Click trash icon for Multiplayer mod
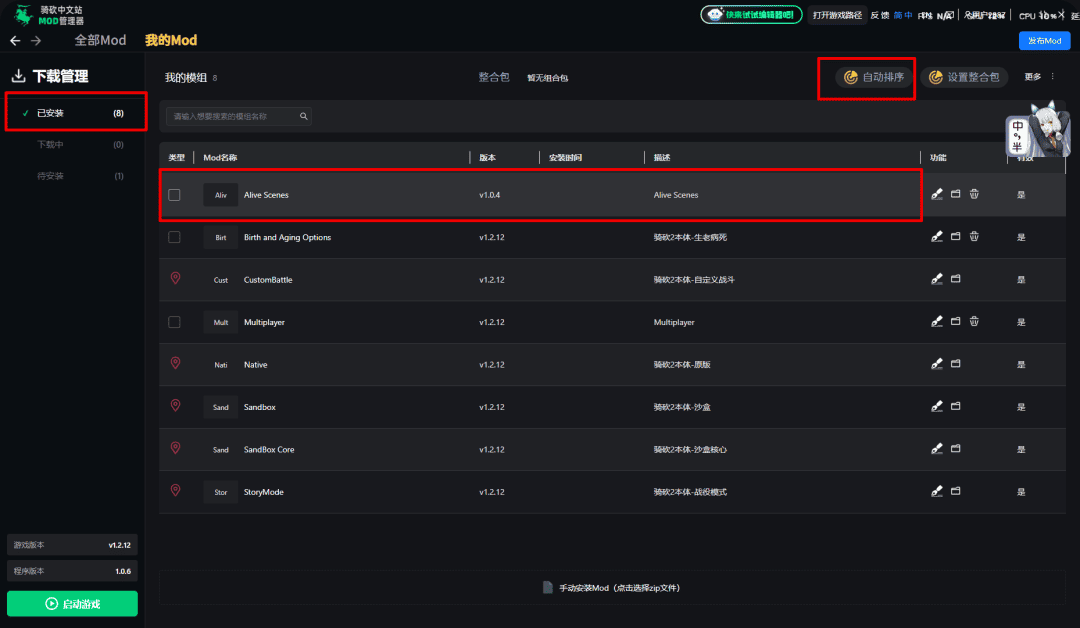The width and height of the screenshot is (1080, 628). point(974,322)
